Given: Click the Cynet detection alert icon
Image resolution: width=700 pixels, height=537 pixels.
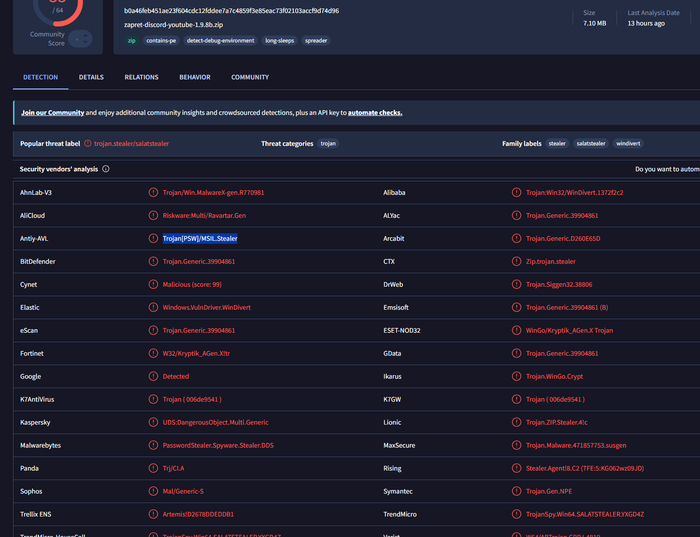Looking at the screenshot, I should click(x=153, y=284).
